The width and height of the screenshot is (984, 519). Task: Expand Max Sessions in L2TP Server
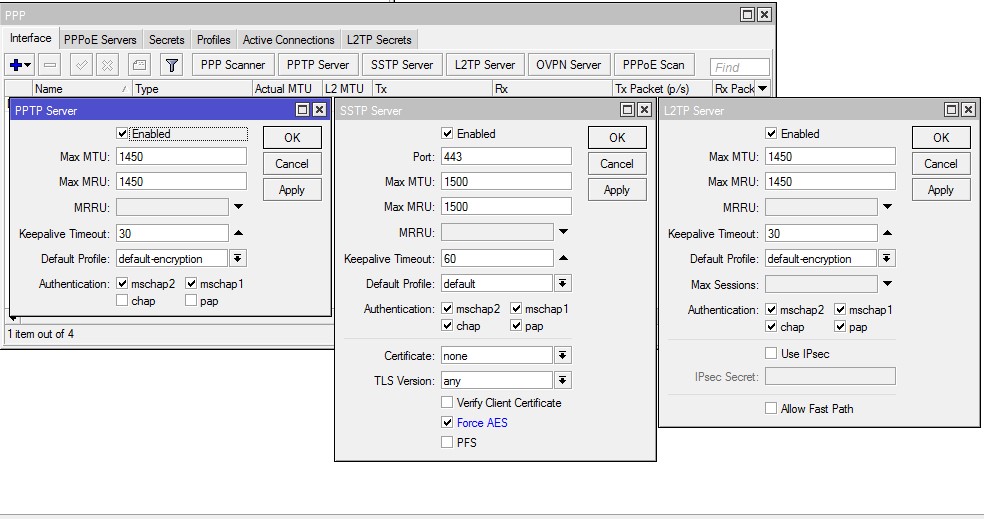pos(887,284)
